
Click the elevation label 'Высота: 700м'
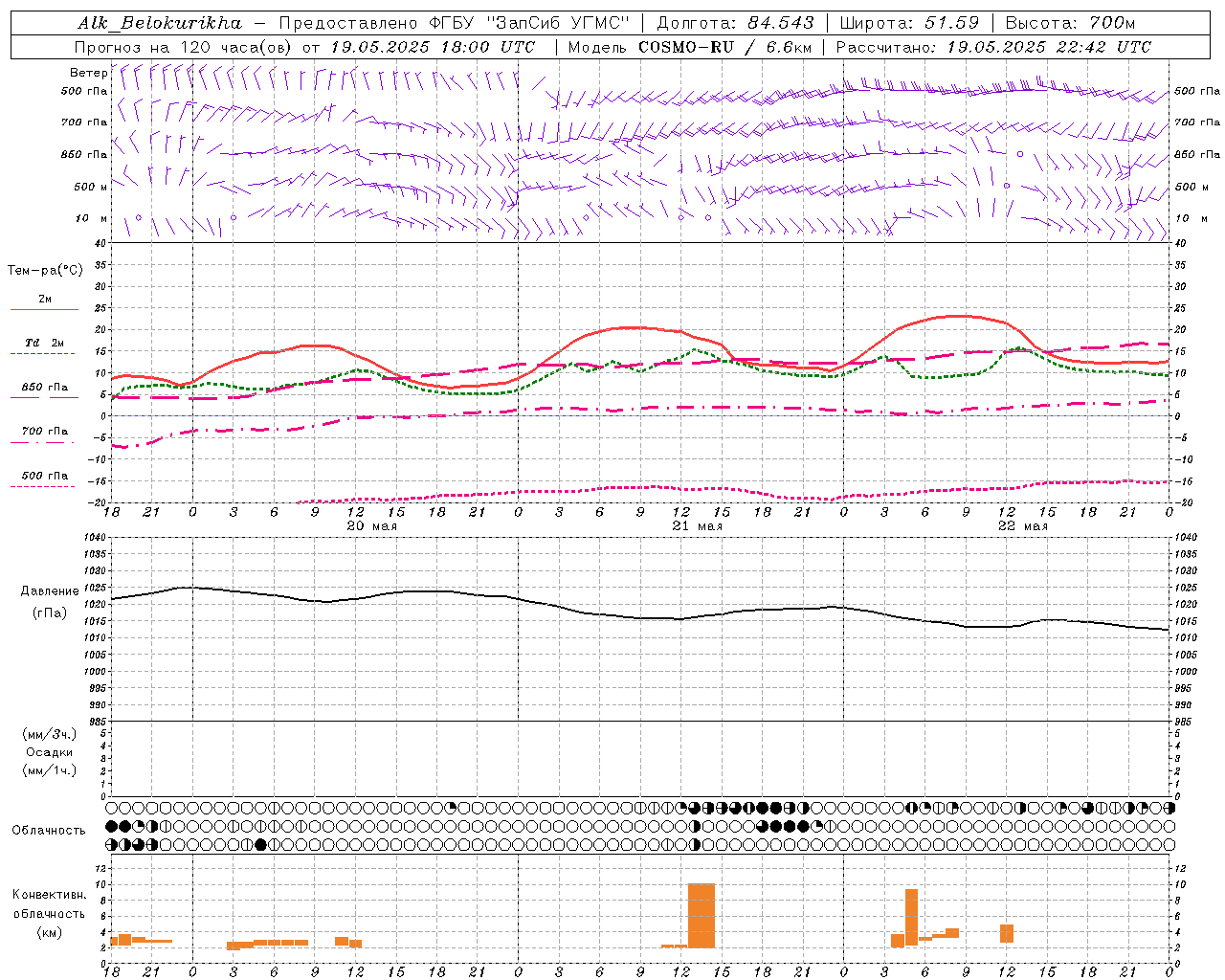tap(1070, 23)
